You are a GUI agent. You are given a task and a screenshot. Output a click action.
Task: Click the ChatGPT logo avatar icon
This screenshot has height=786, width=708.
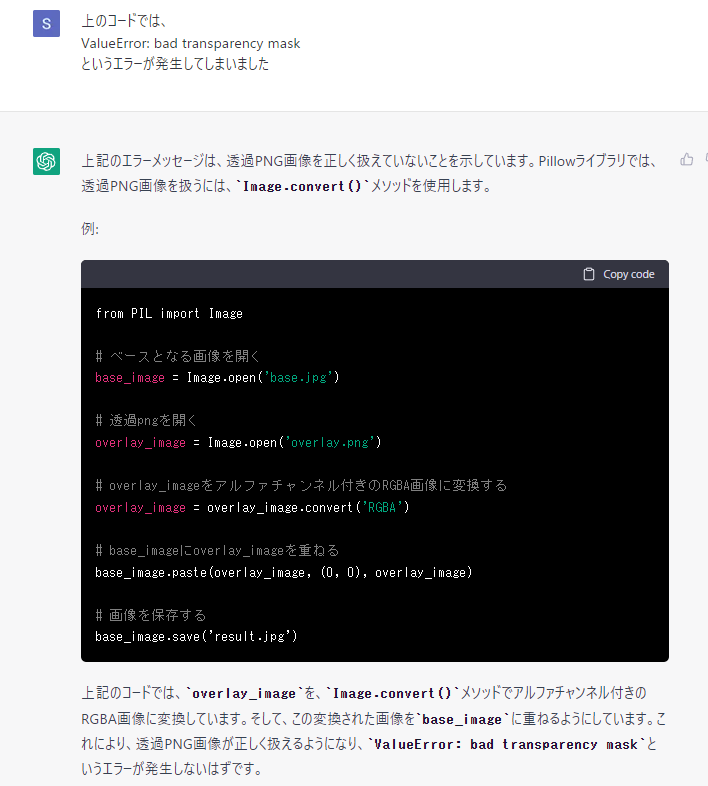[x=46, y=161]
